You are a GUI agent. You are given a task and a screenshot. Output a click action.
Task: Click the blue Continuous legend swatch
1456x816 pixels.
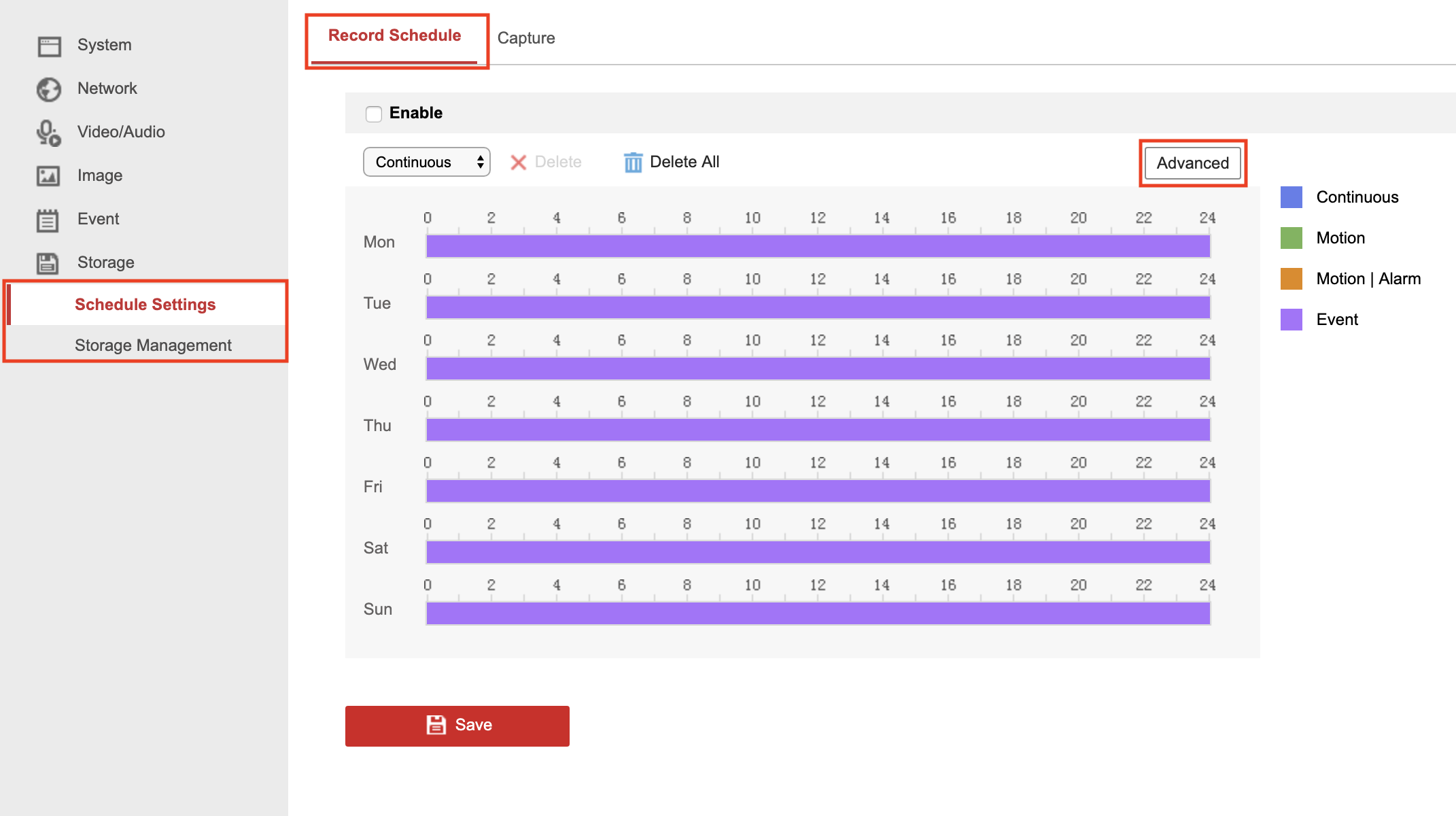click(1291, 197)
